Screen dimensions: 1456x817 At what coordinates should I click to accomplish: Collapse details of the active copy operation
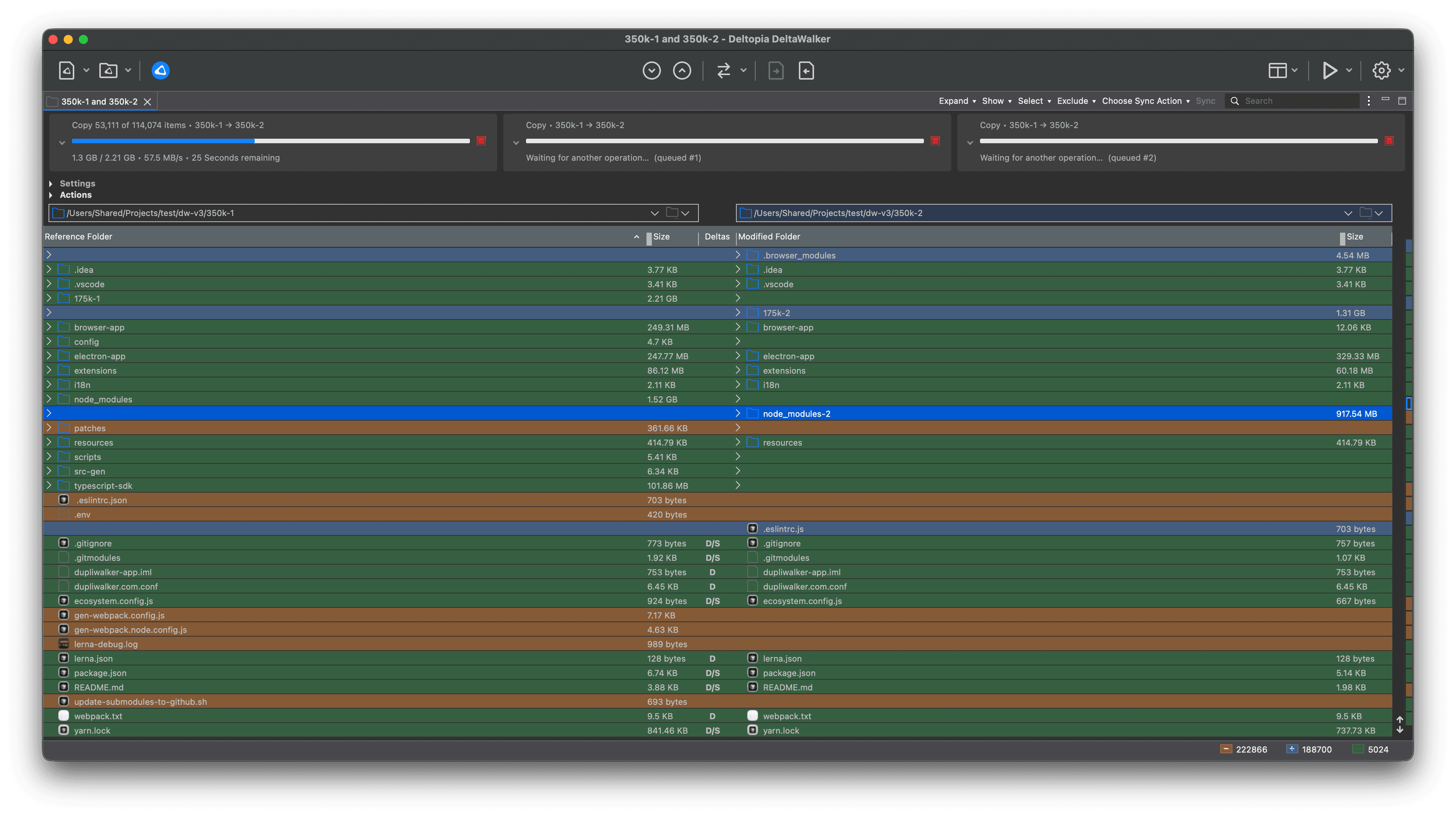(62, 143)
